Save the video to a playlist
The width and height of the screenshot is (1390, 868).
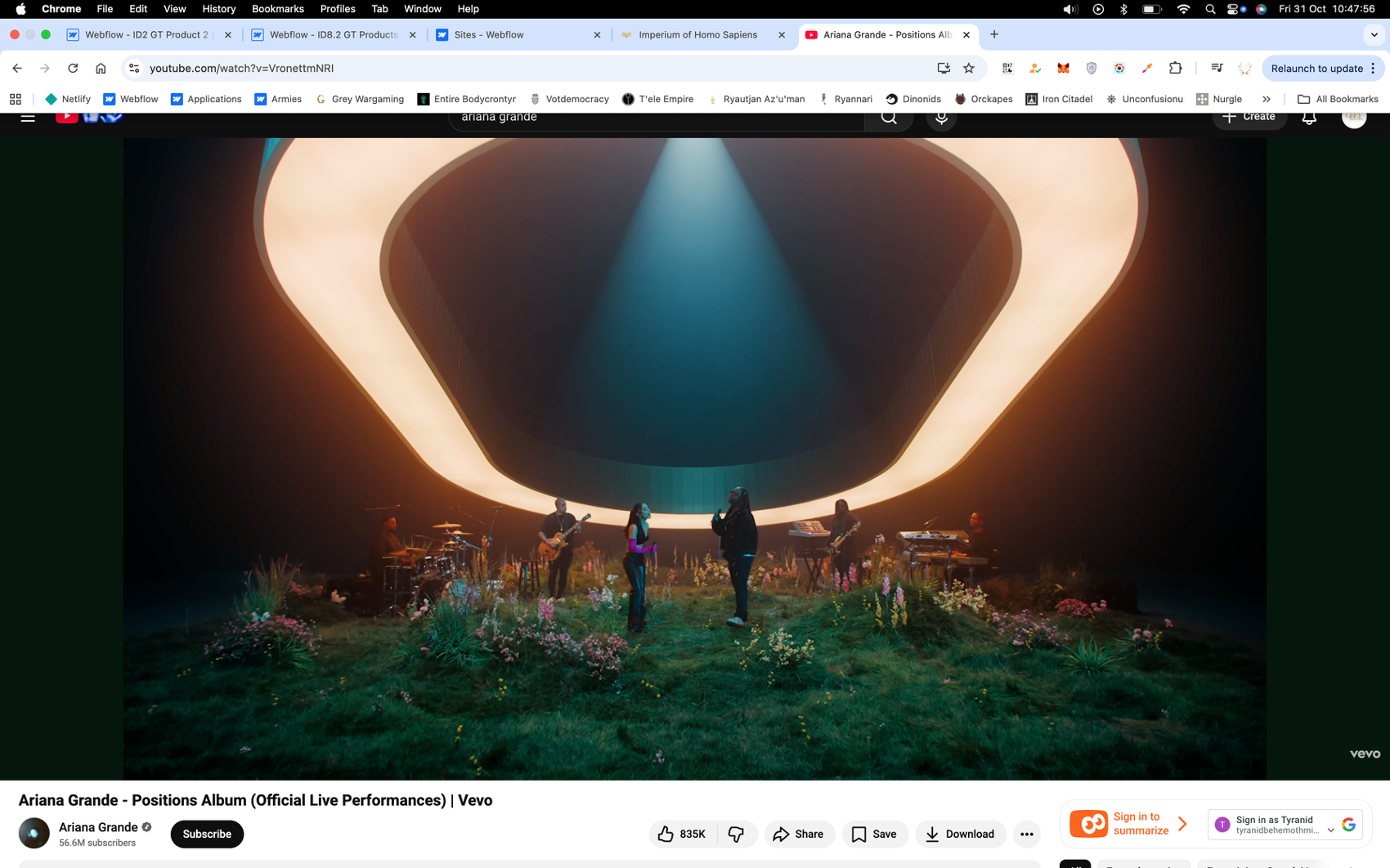pos(875,834)
